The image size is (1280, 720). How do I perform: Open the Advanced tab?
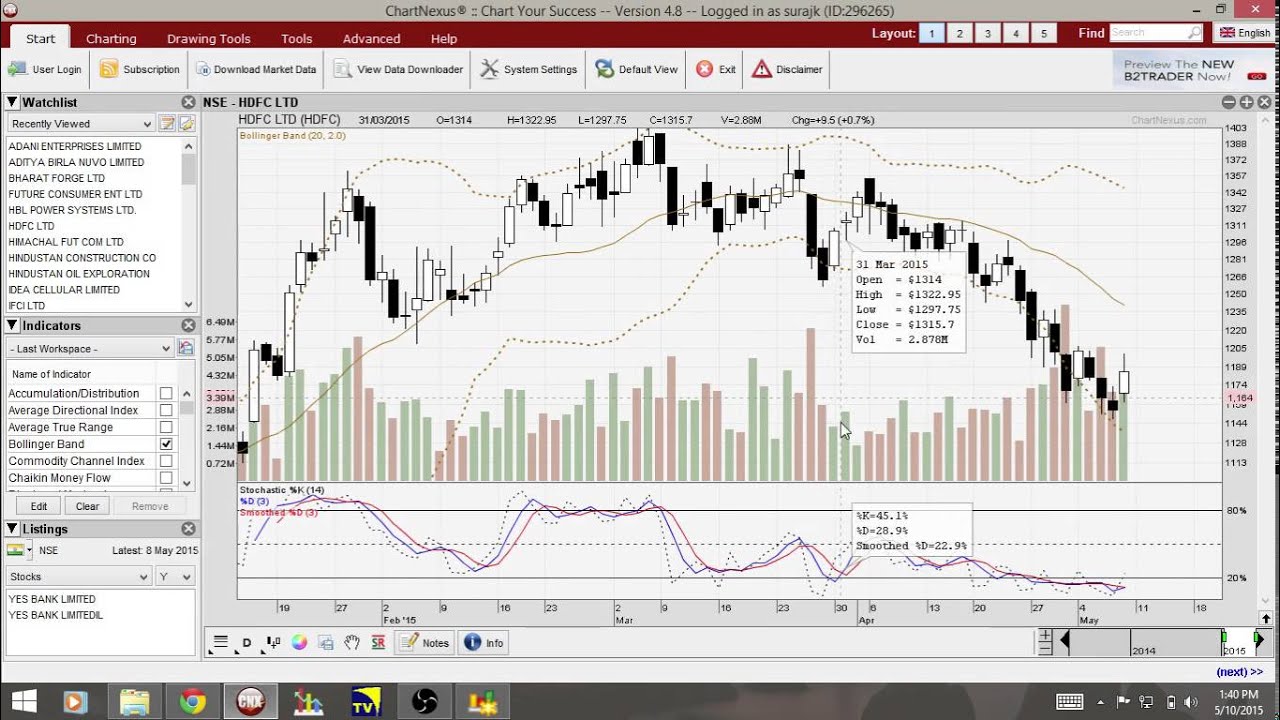[371, 38]
